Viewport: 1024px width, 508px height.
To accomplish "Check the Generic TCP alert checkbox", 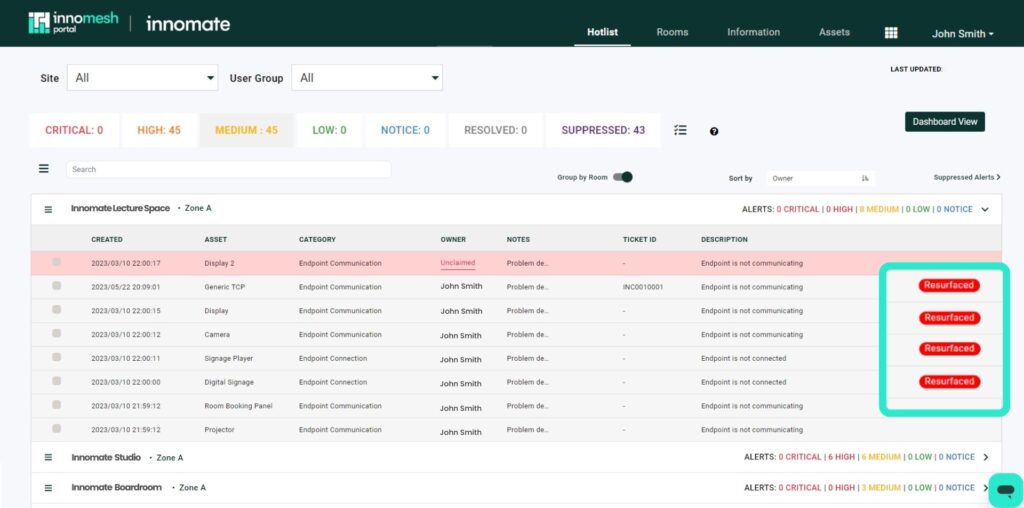I will pyautogui.click(x=57, y=285).
